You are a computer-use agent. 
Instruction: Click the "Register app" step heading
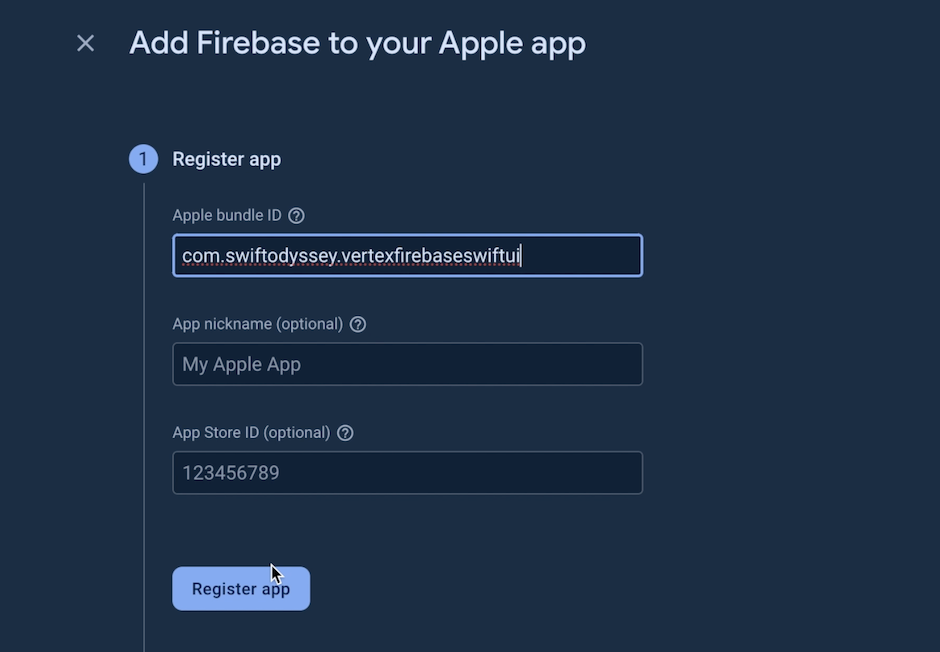click(x=227, y=159)
